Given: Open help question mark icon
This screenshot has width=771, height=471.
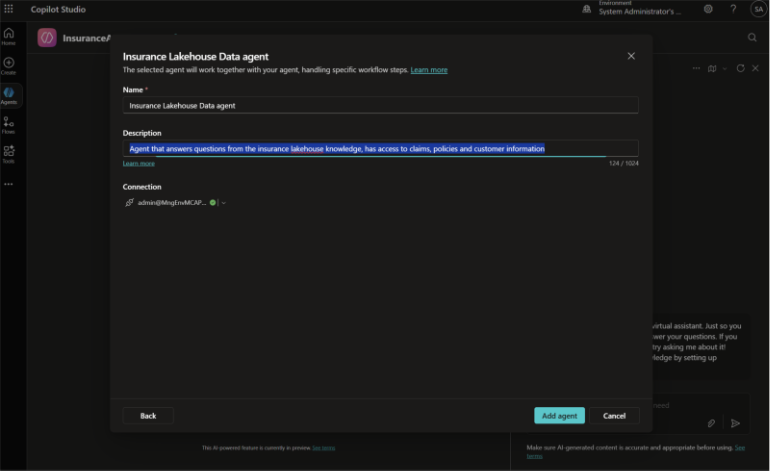Looking at the screenshot, I should coord(733,9).
